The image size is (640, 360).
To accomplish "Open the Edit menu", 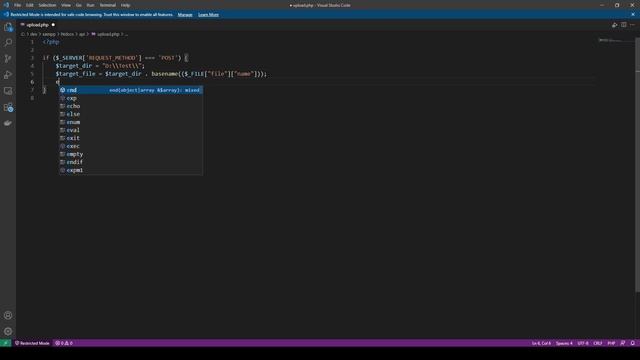I will (x=30, y=5).
